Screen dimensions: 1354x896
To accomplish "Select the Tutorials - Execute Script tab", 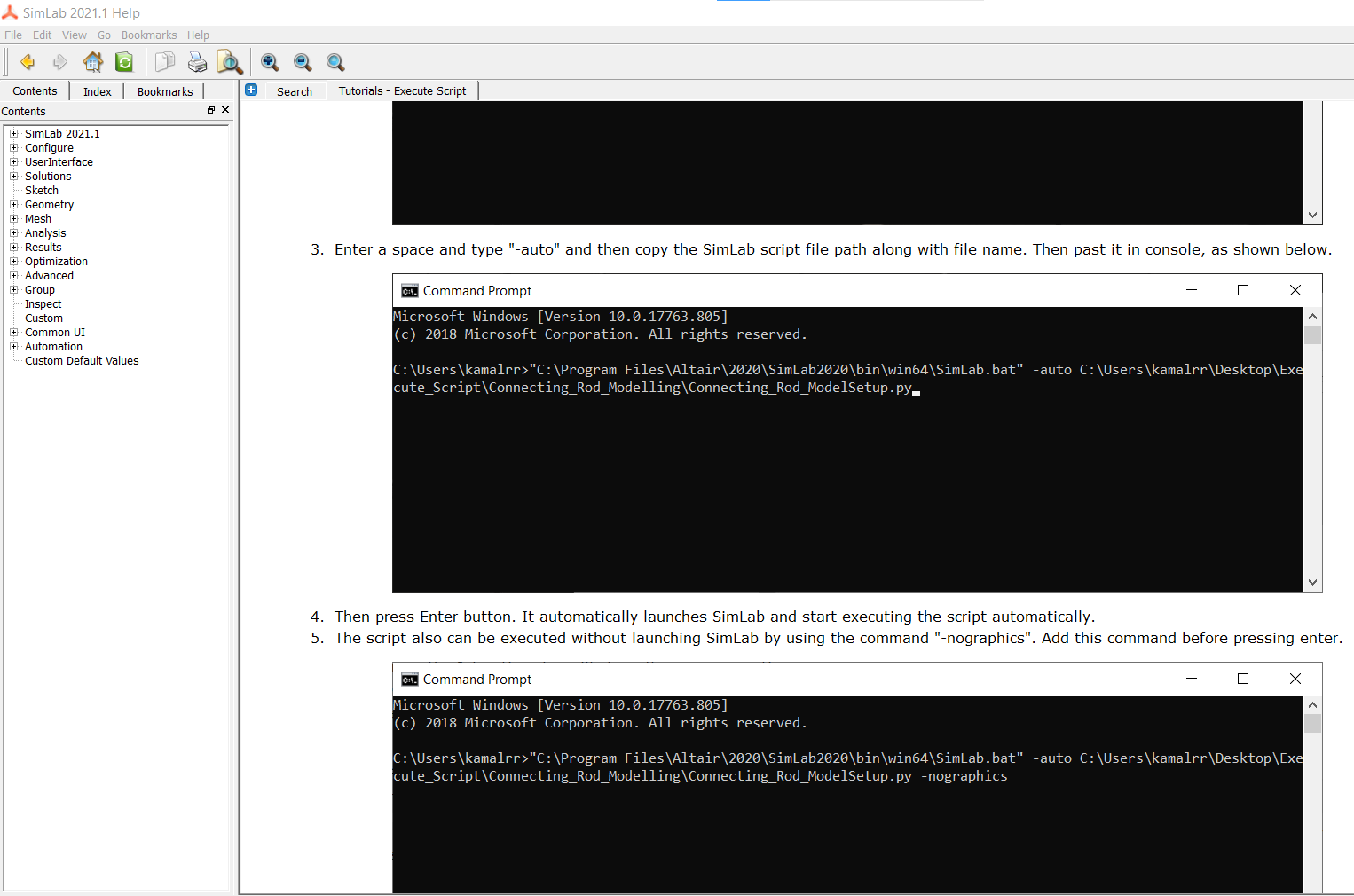I will point(402,90).
